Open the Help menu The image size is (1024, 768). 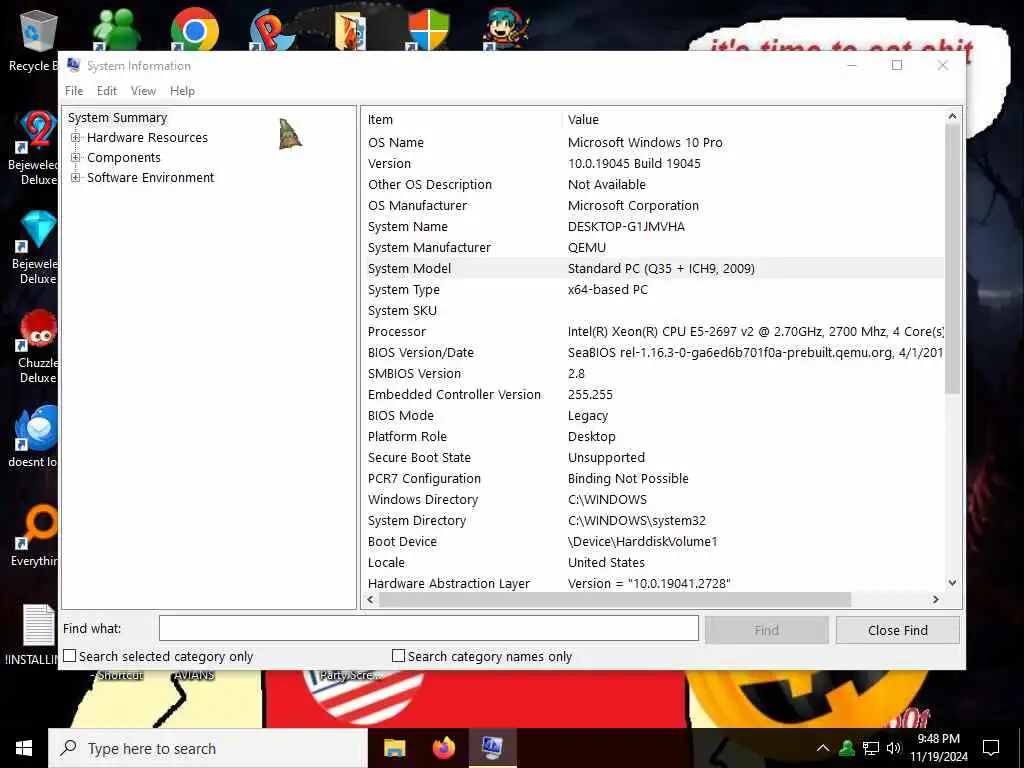[x=182, y=91]
